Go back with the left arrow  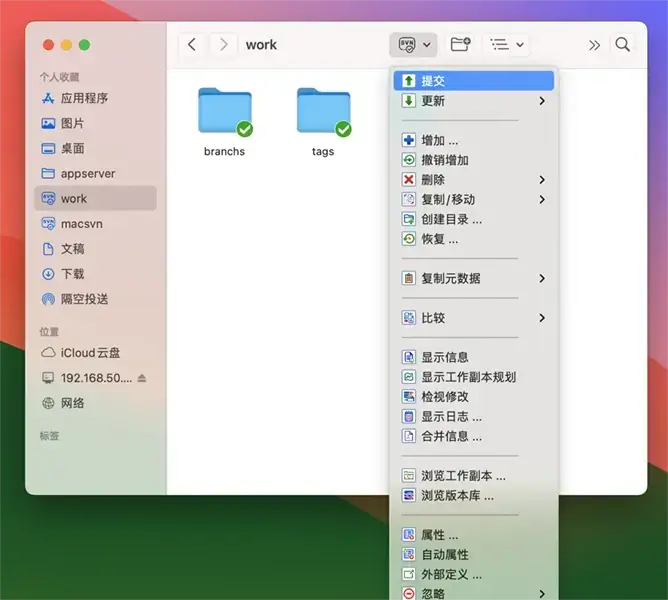tap(192, 44)
